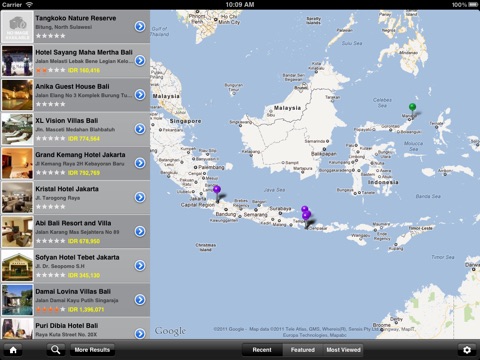Screen dimensions: 480x360
Task: Select address Jl. Dr. Soepomo S.H
Action: (x=60, y=266)
